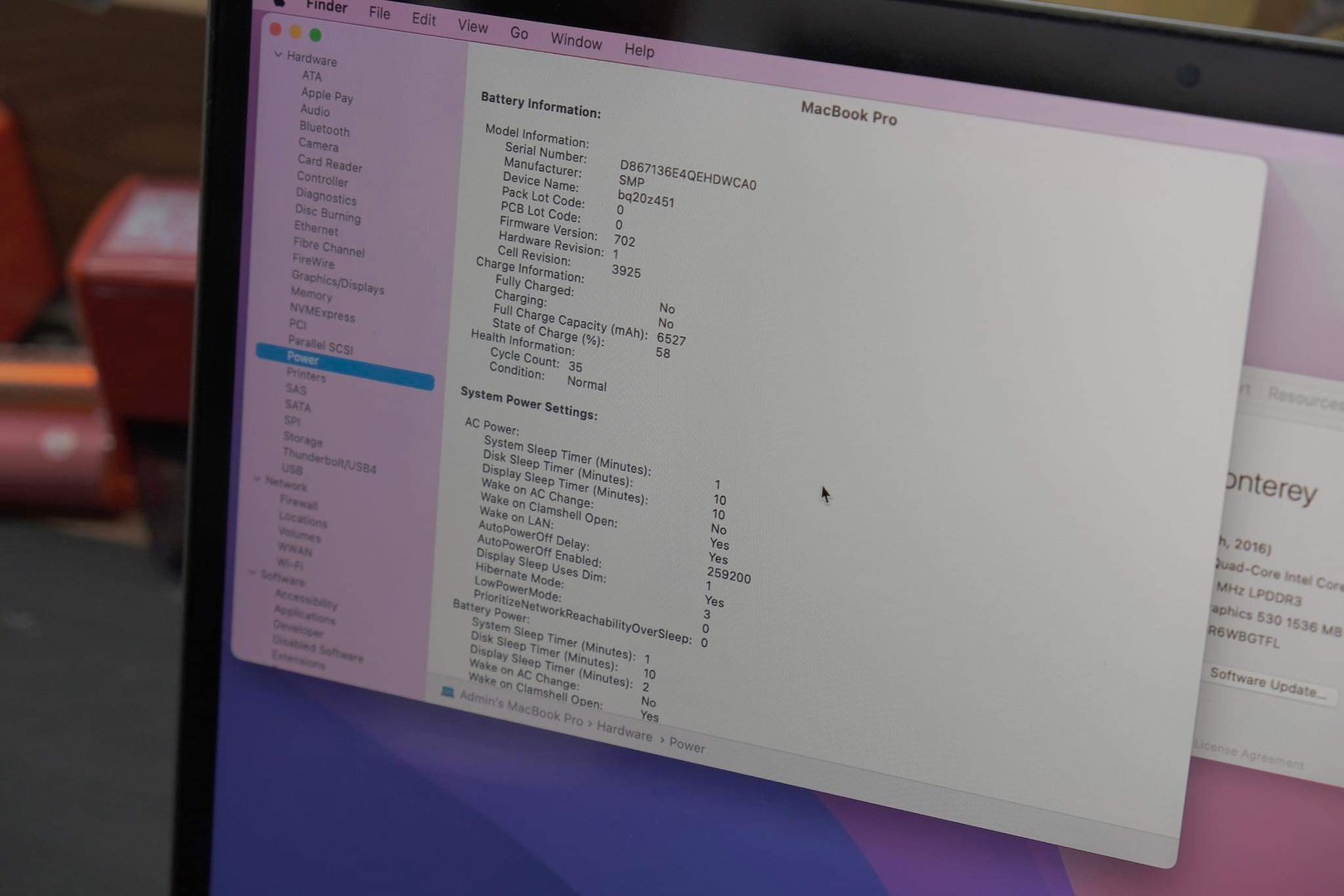Open the License Agreement link
This screenshot has width=1344, height=896.
pyautogui.click(x=1248, y=753)
